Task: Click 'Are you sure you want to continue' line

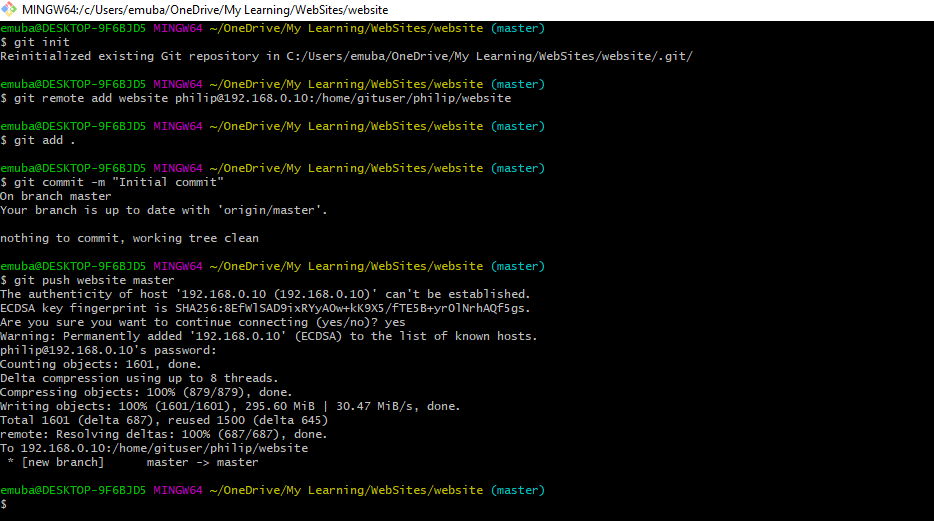Action: click(203, 322)
